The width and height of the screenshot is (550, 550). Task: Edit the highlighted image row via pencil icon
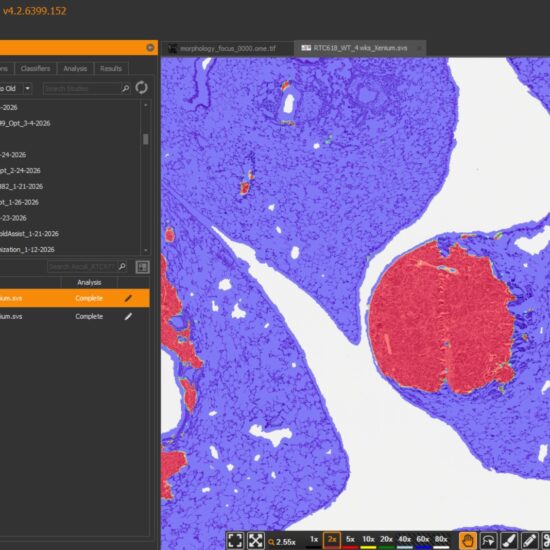pos(128,298)
